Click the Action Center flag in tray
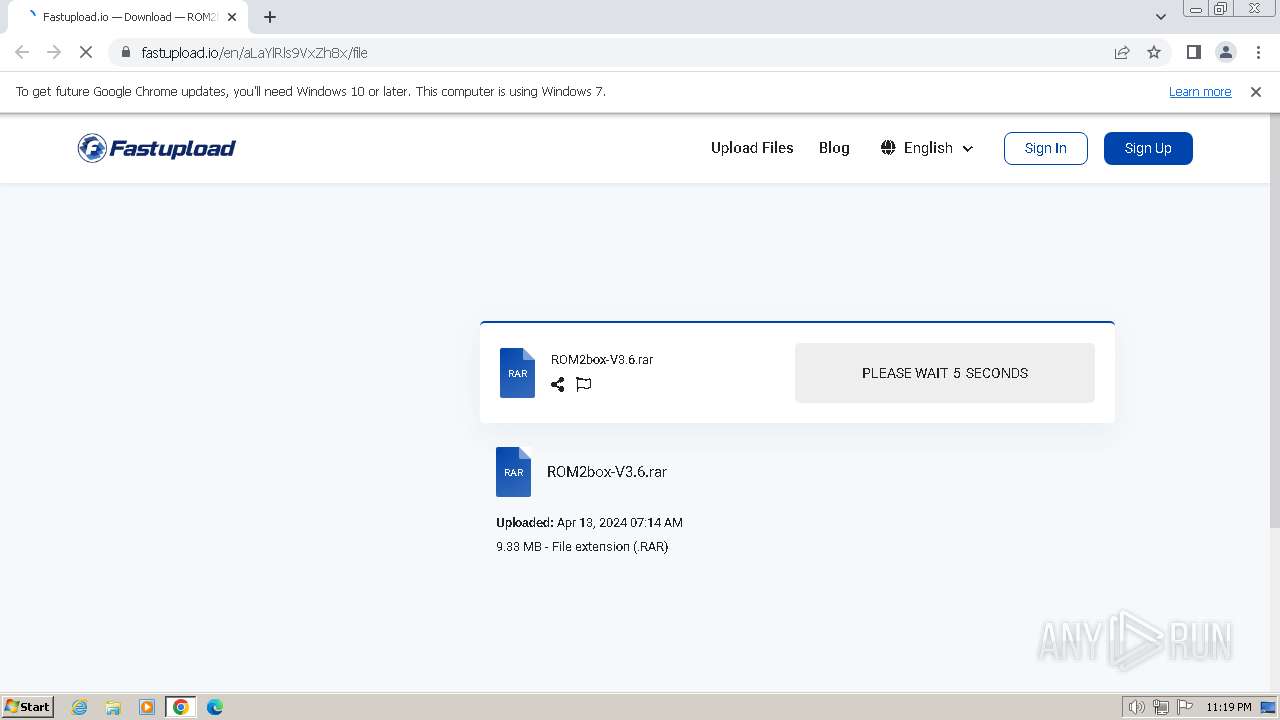Image resolution: width=1280 pixels, height=720 pixels. (1185, 707)
